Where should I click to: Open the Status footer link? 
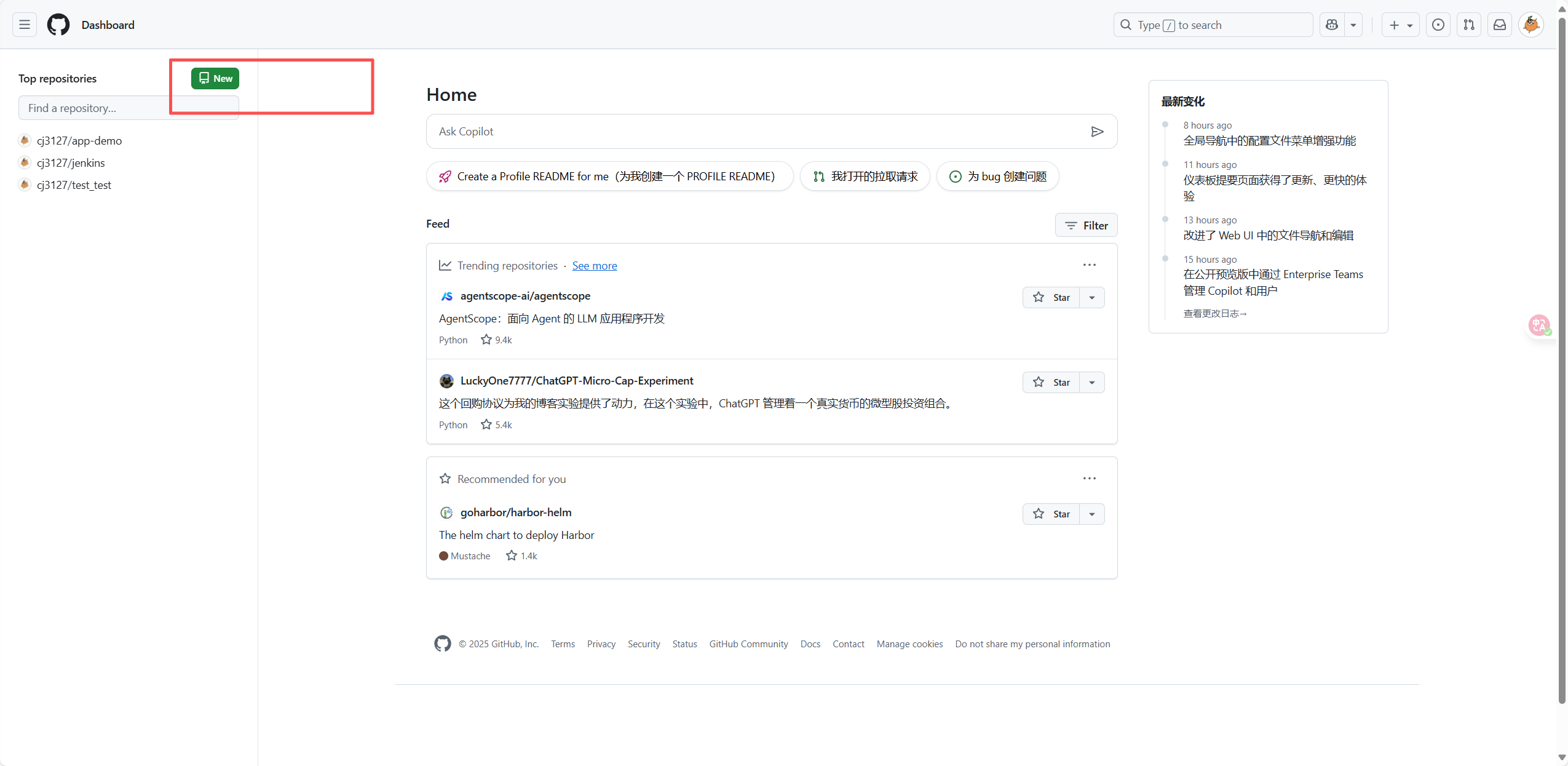coord(684,644)
